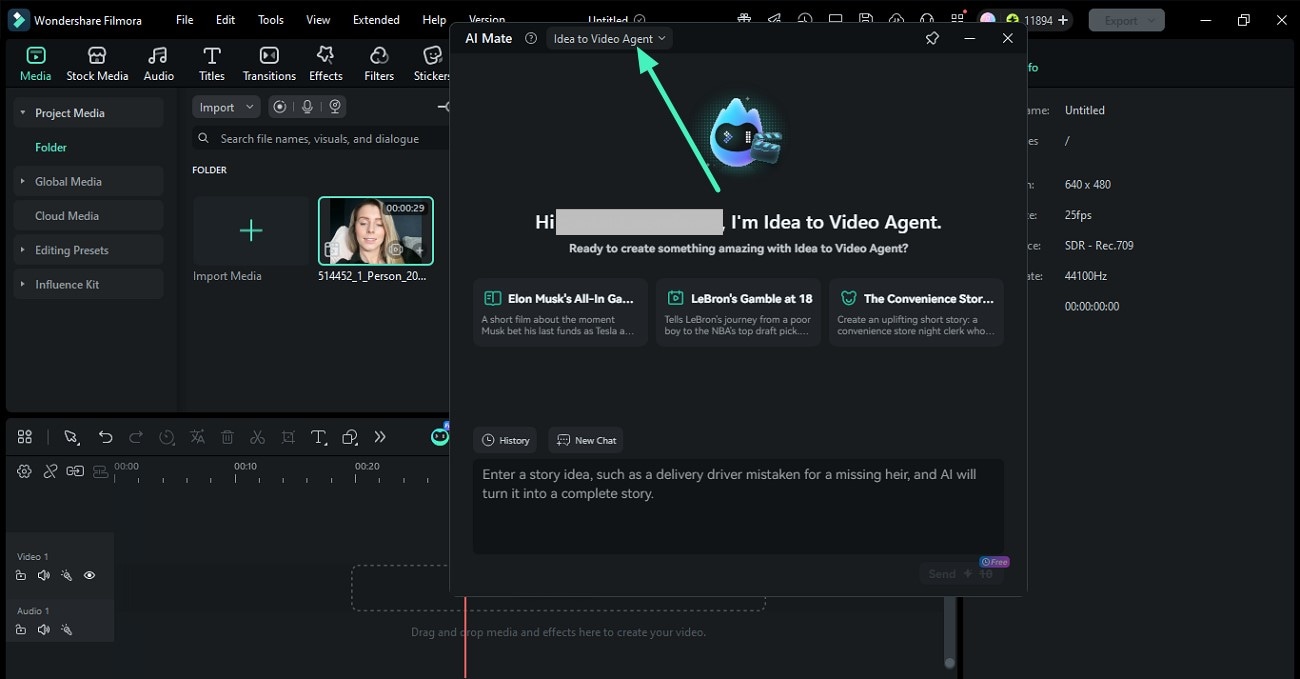Select the 514452_1_Person video thumbnail
The width and height of the screenshot is (1300, 679).
point(376,231)
